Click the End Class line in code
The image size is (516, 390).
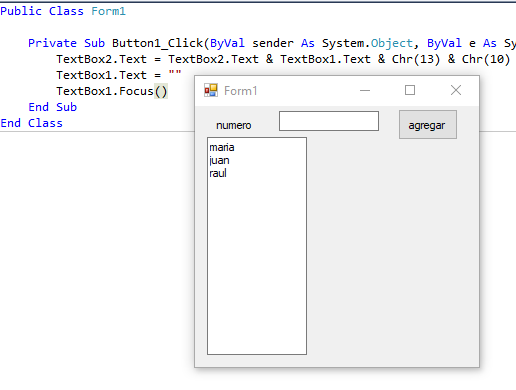tap(31, 123)
